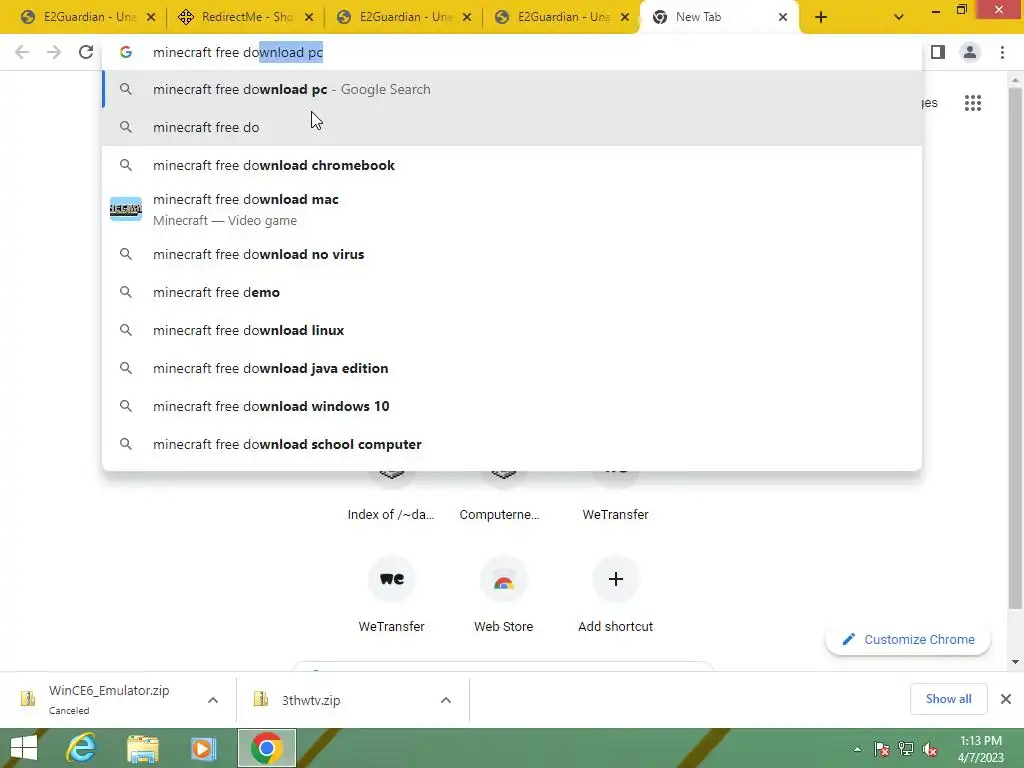Open 3thwtv.zip download item
This screenshot has height=768, width=1024.
point(311,700)
